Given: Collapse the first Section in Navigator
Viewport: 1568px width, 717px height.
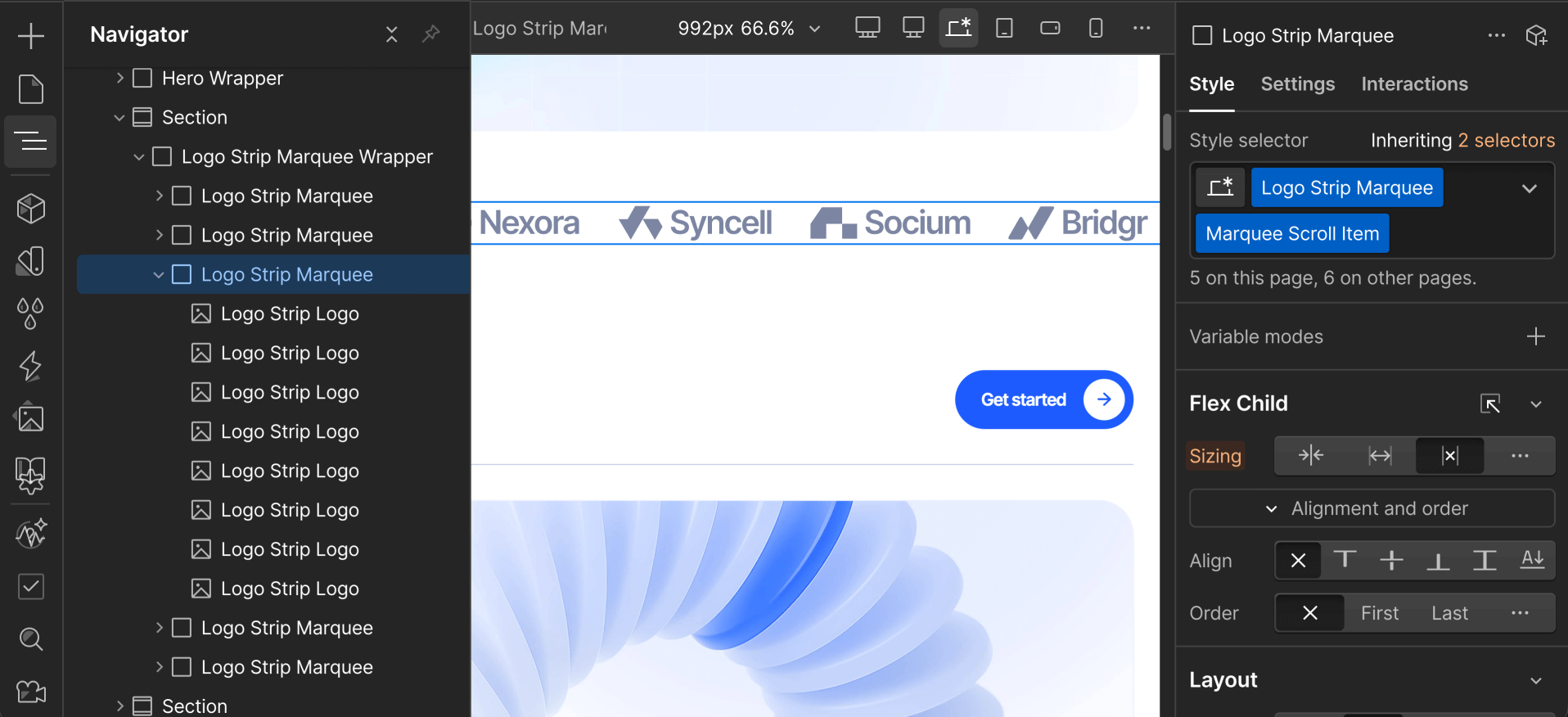Looking at the screenshot, I should point(119,117).
